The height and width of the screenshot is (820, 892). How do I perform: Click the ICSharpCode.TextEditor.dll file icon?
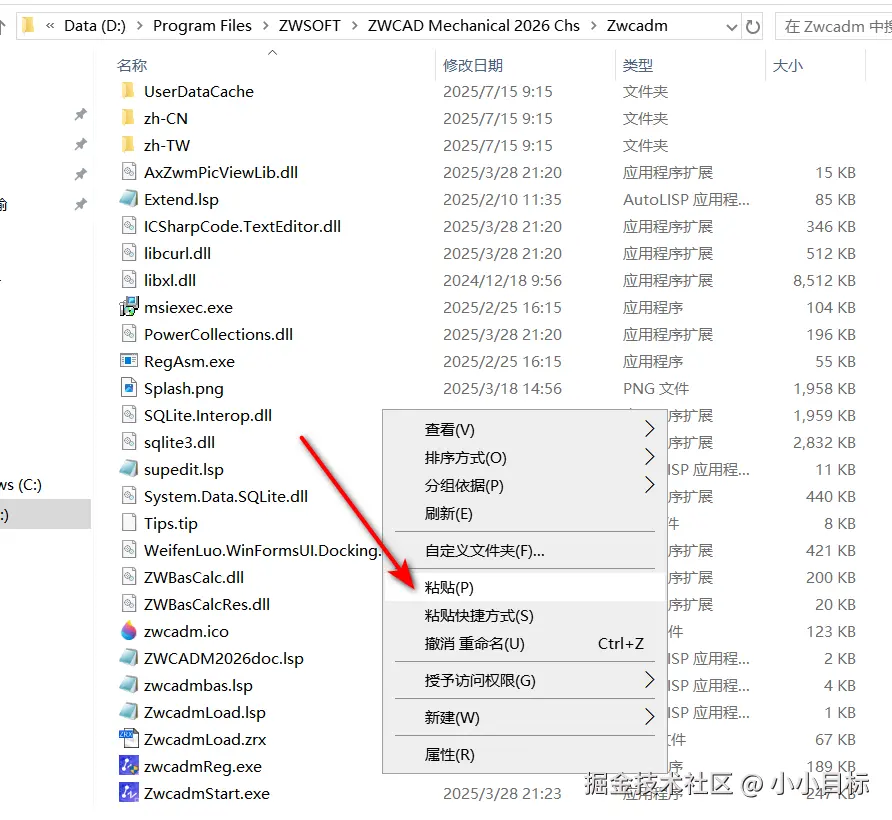pos(129,226)
